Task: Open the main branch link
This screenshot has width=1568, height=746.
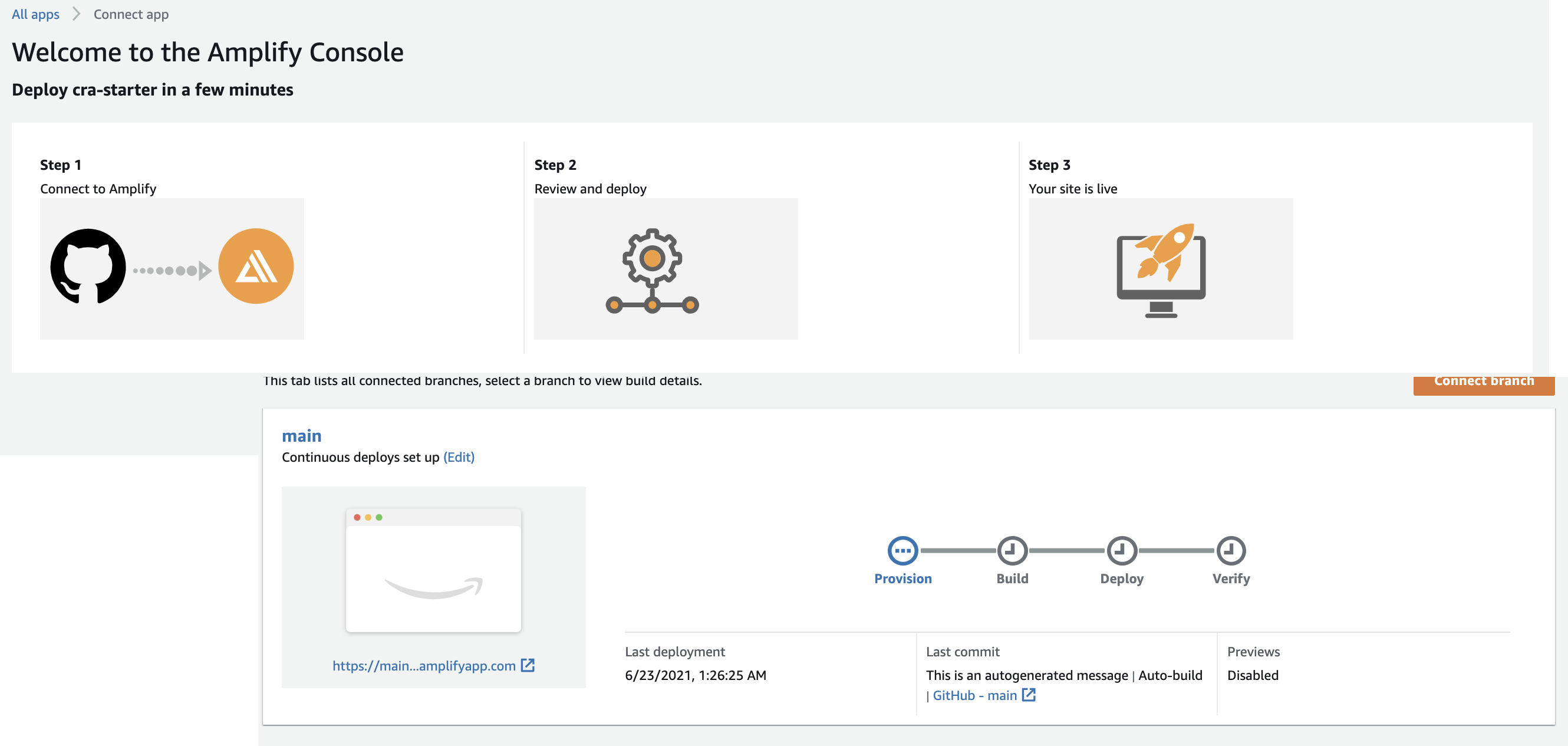Action: tap(301, 436)
